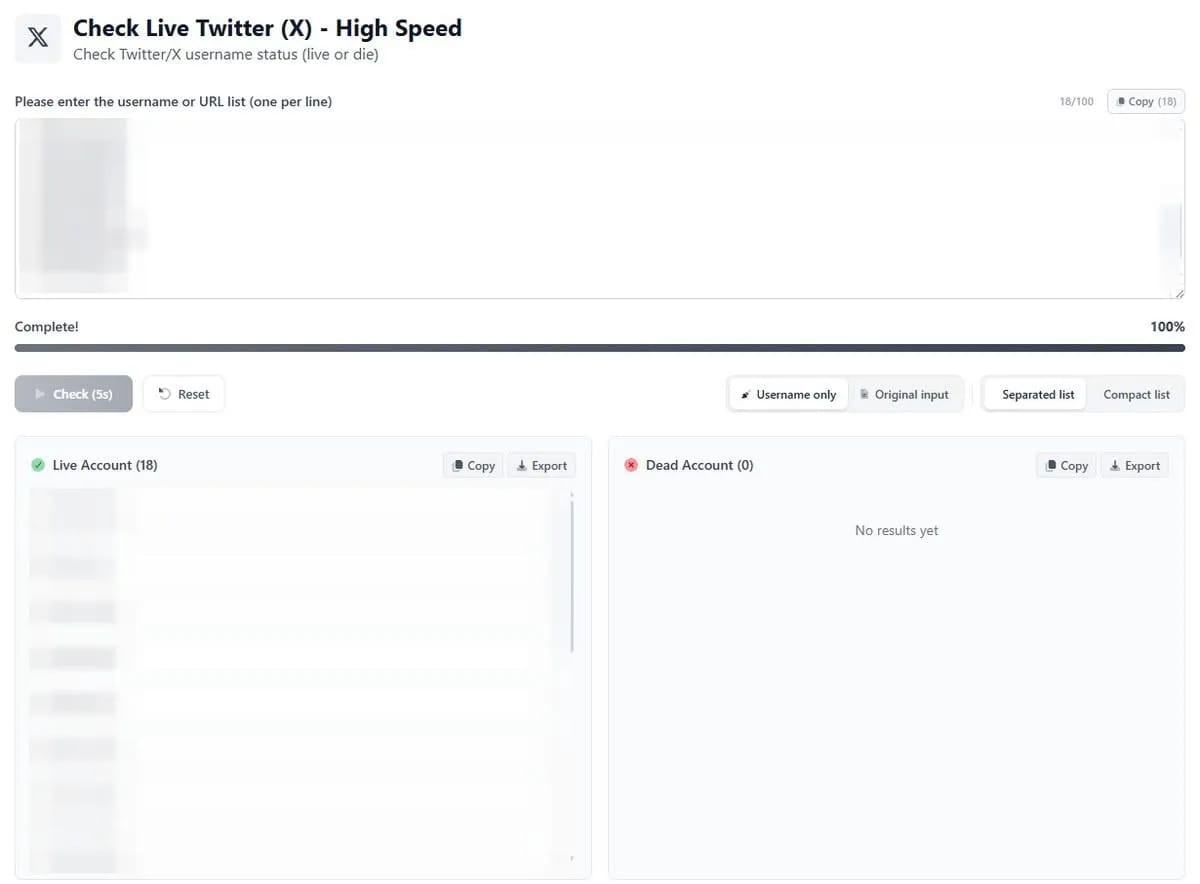Export the Live Account results

(542, 465)
